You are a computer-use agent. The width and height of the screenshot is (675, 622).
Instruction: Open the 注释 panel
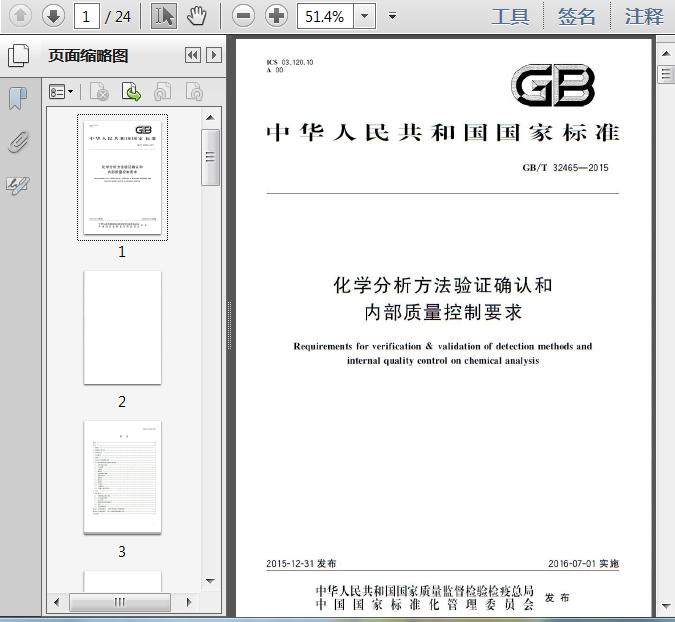(x=644, y=16)
